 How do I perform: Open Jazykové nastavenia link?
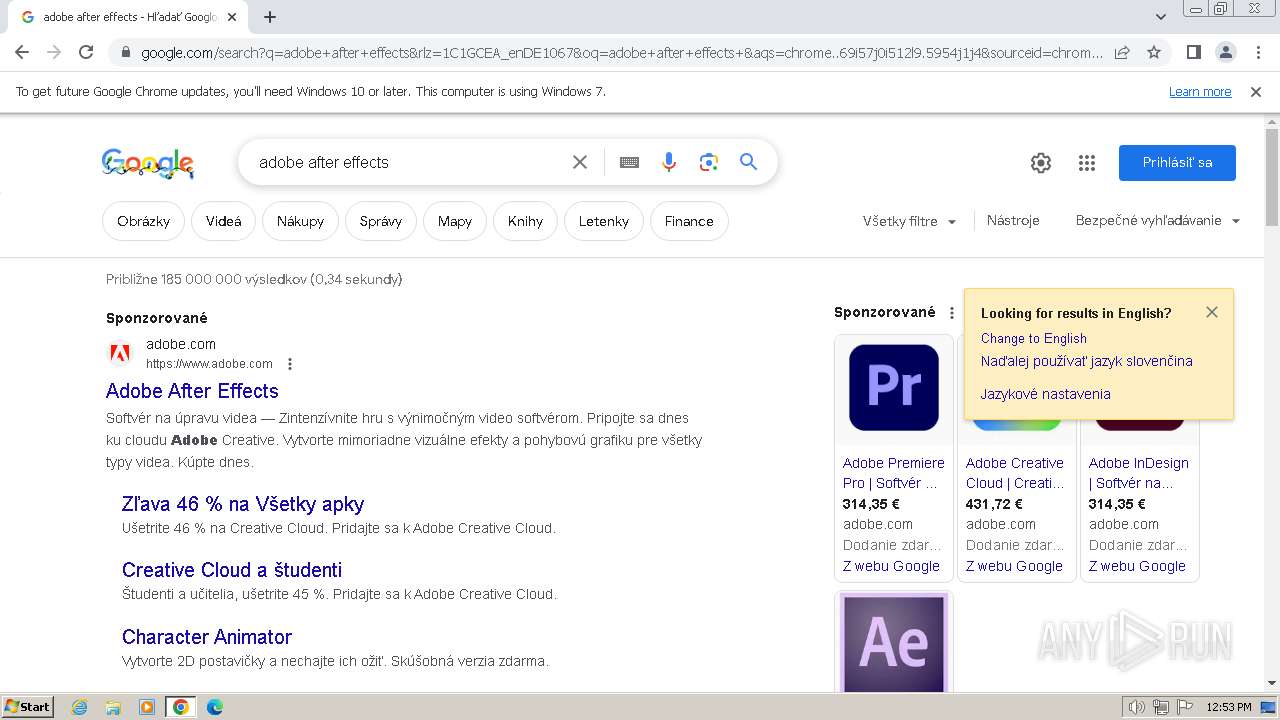click(1046, 394)
